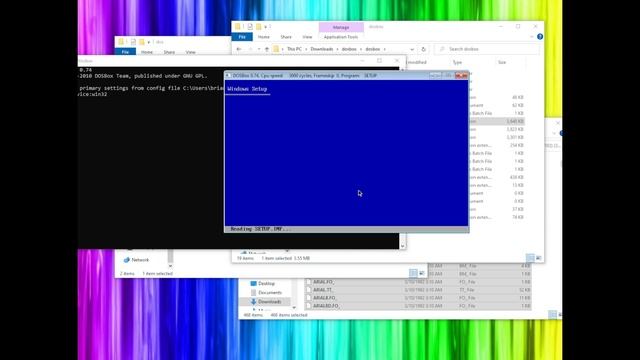Switch dosbox Explorer to large icons view

(x=539, y=258)
